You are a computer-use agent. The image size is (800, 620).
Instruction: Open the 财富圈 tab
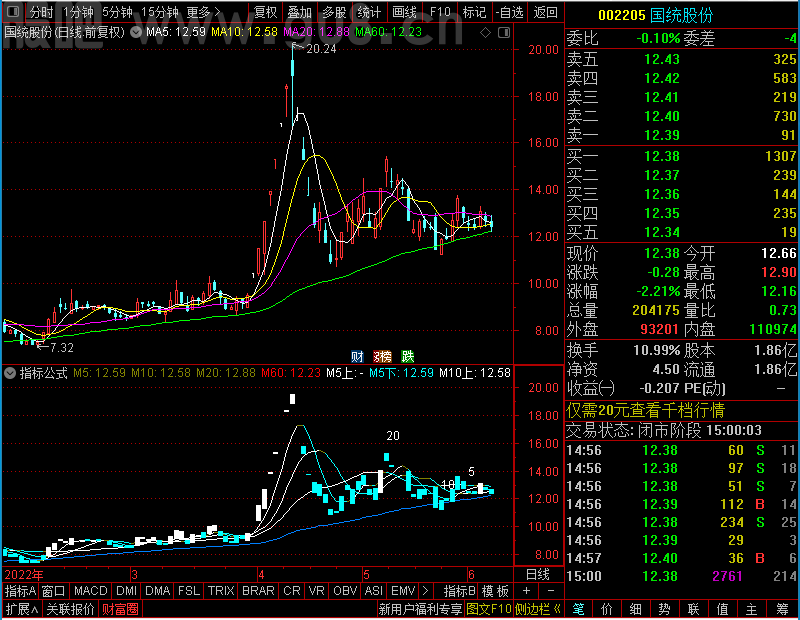click(120, 609)
